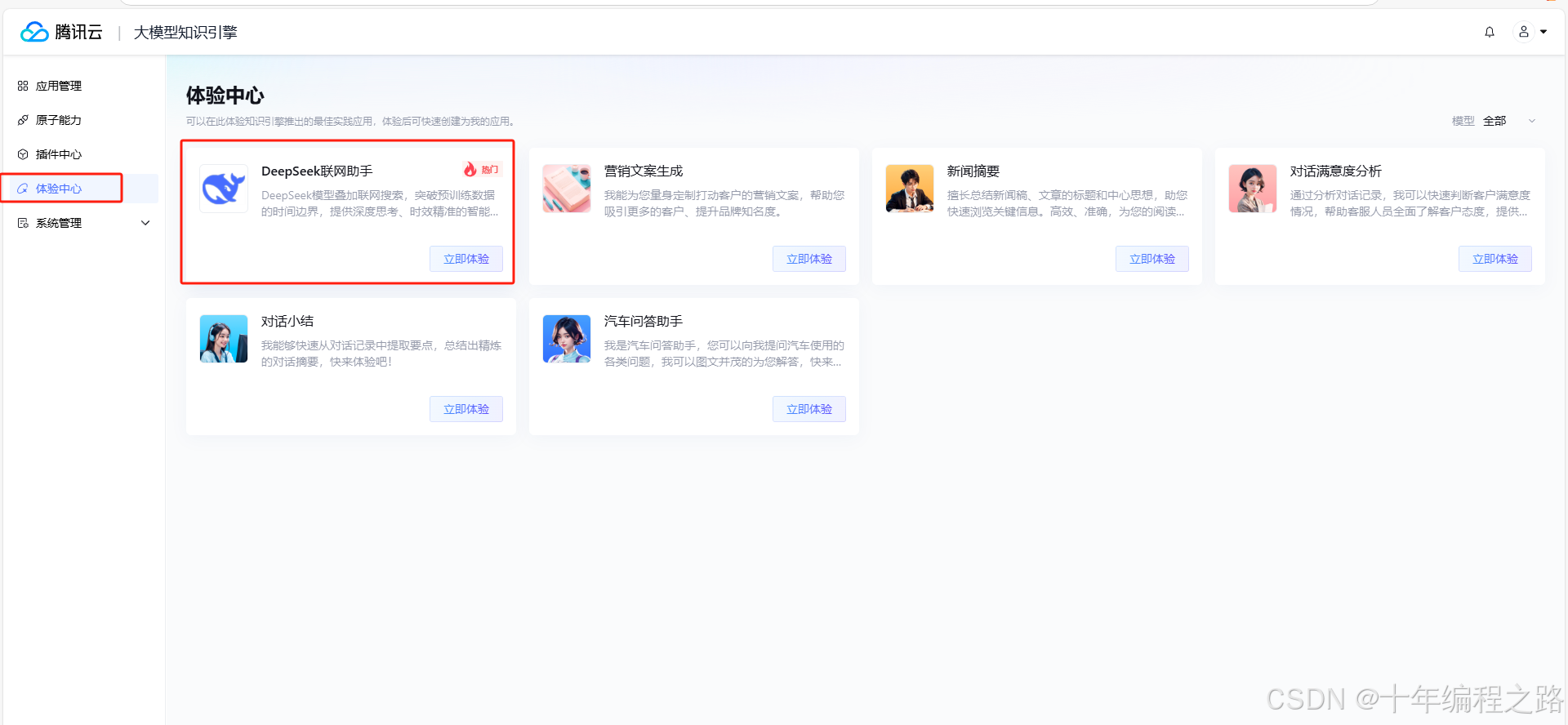1568x725 pixels.
Task: Click the 汽车问答助手 title
Action: click(644, 322)
